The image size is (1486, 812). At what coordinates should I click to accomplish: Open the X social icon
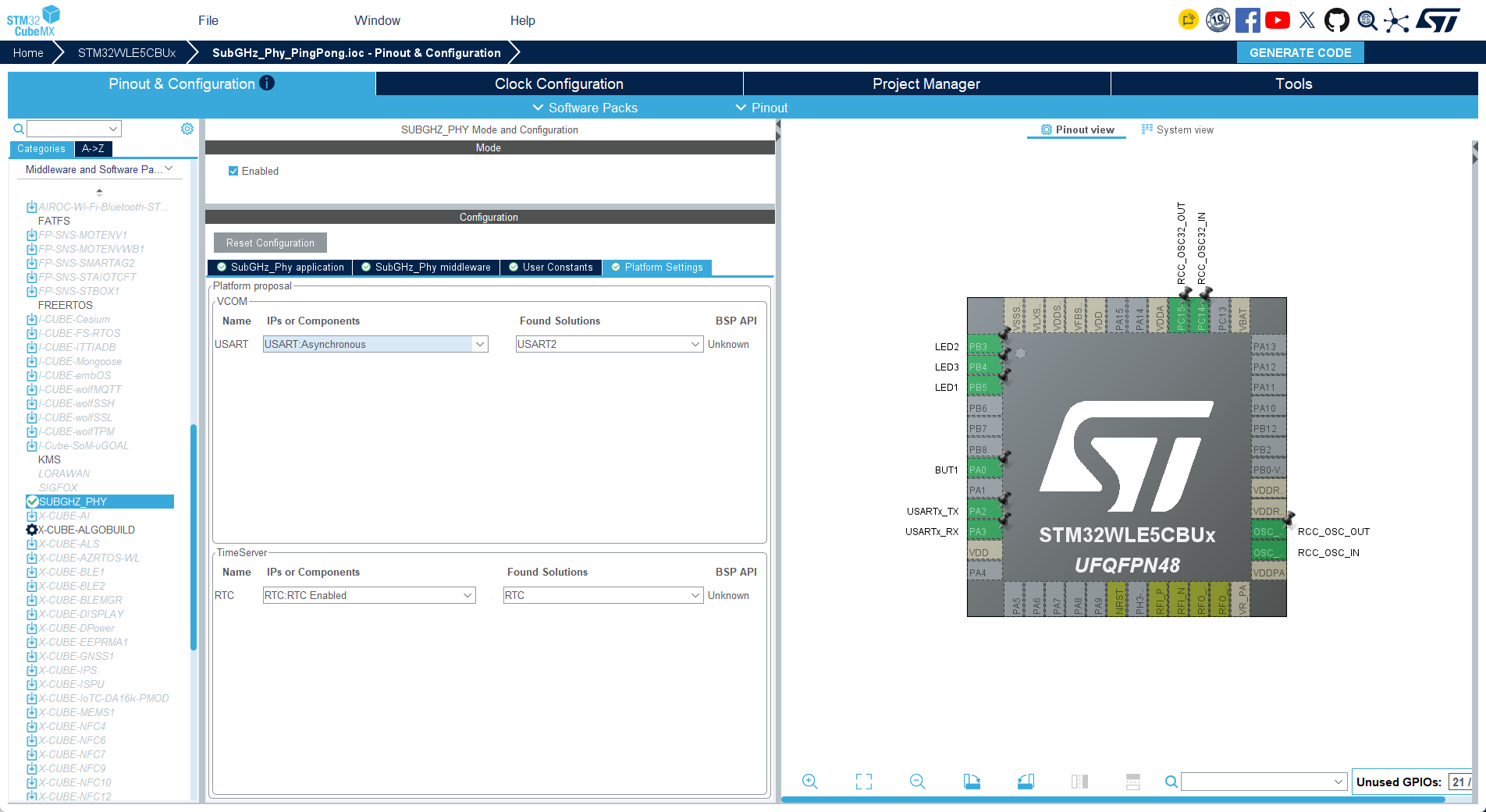[1307, 20]
